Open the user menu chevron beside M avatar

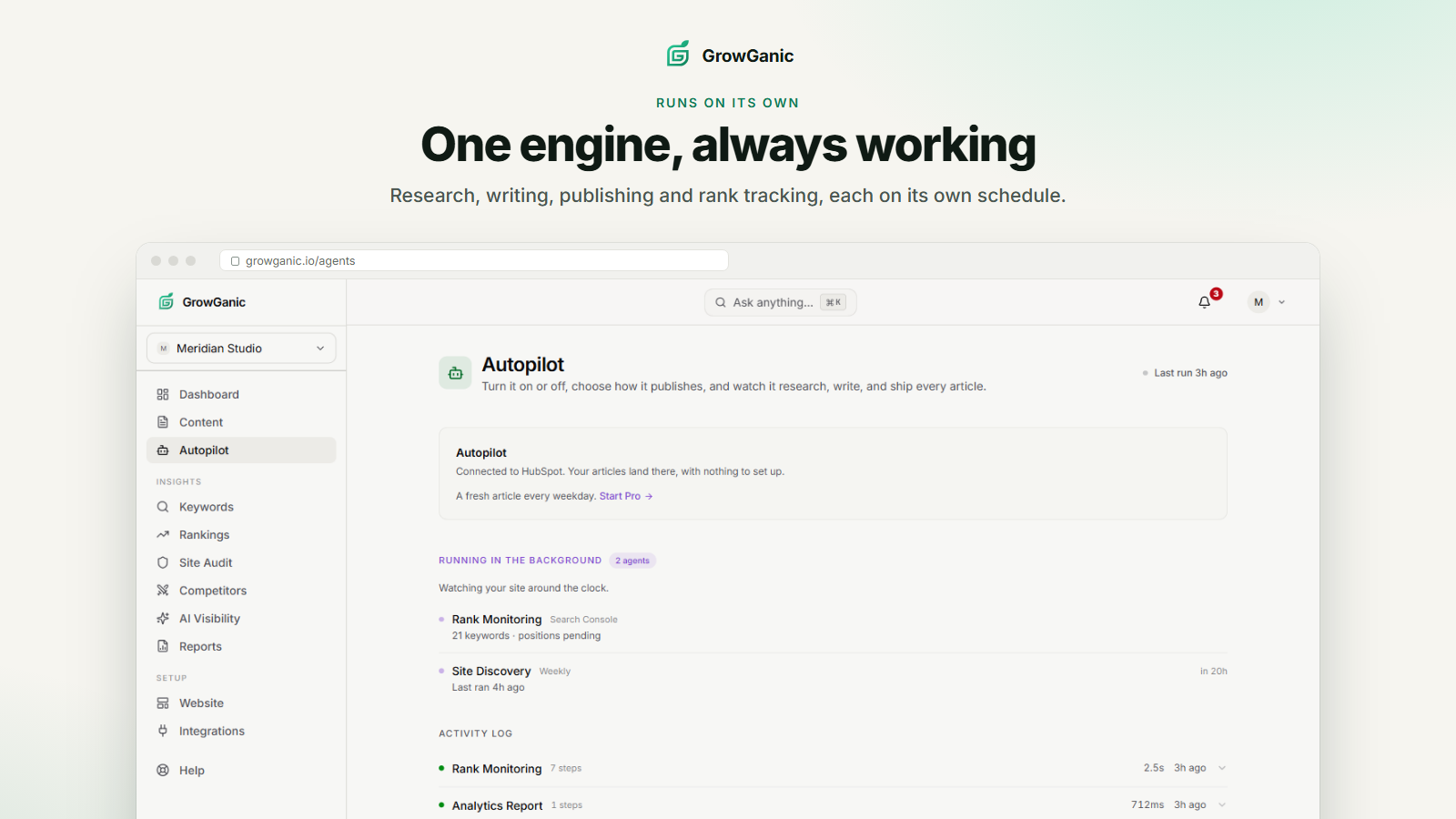[x=1282, y=302]
